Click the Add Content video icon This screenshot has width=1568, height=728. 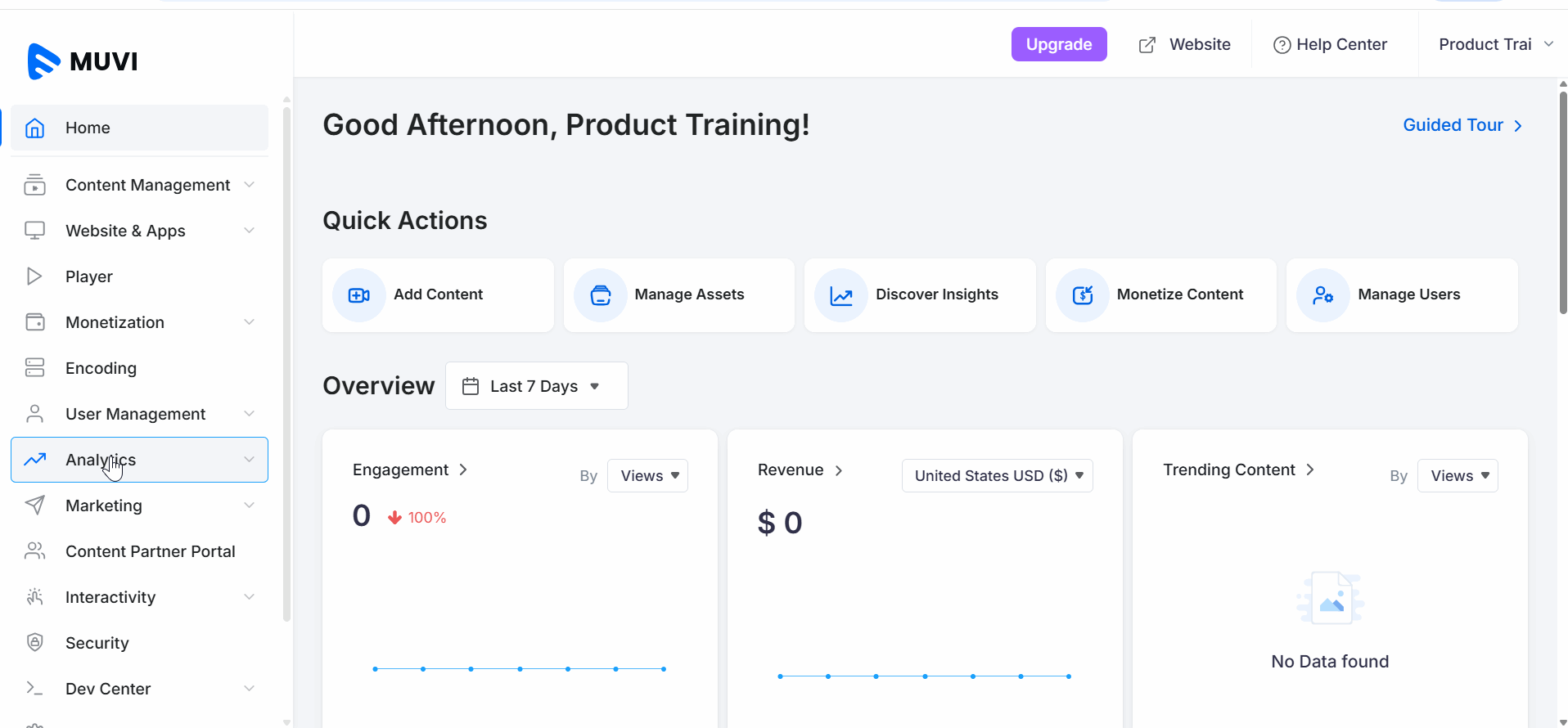click(358, 295)
